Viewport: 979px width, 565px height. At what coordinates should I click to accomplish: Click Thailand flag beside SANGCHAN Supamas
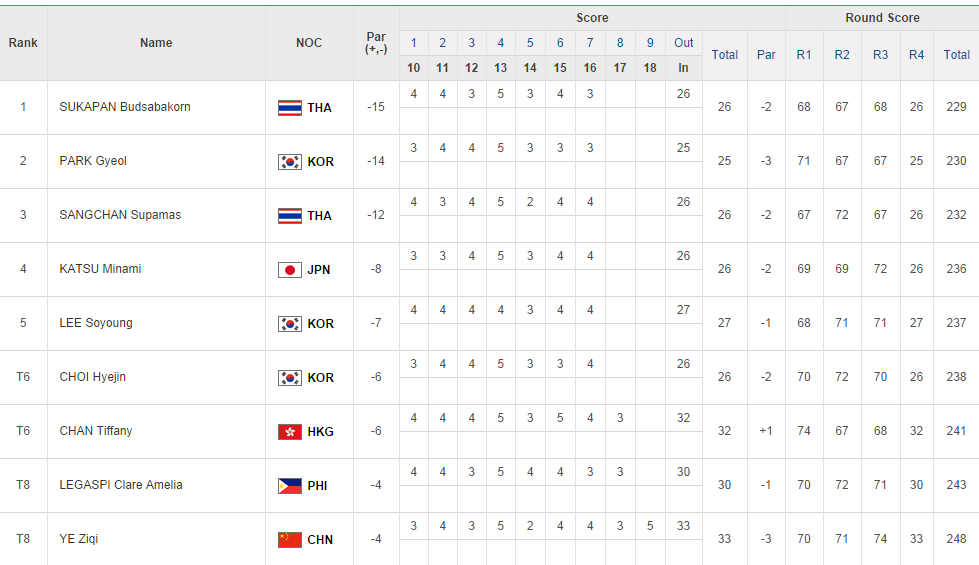(x=290, y=216)
